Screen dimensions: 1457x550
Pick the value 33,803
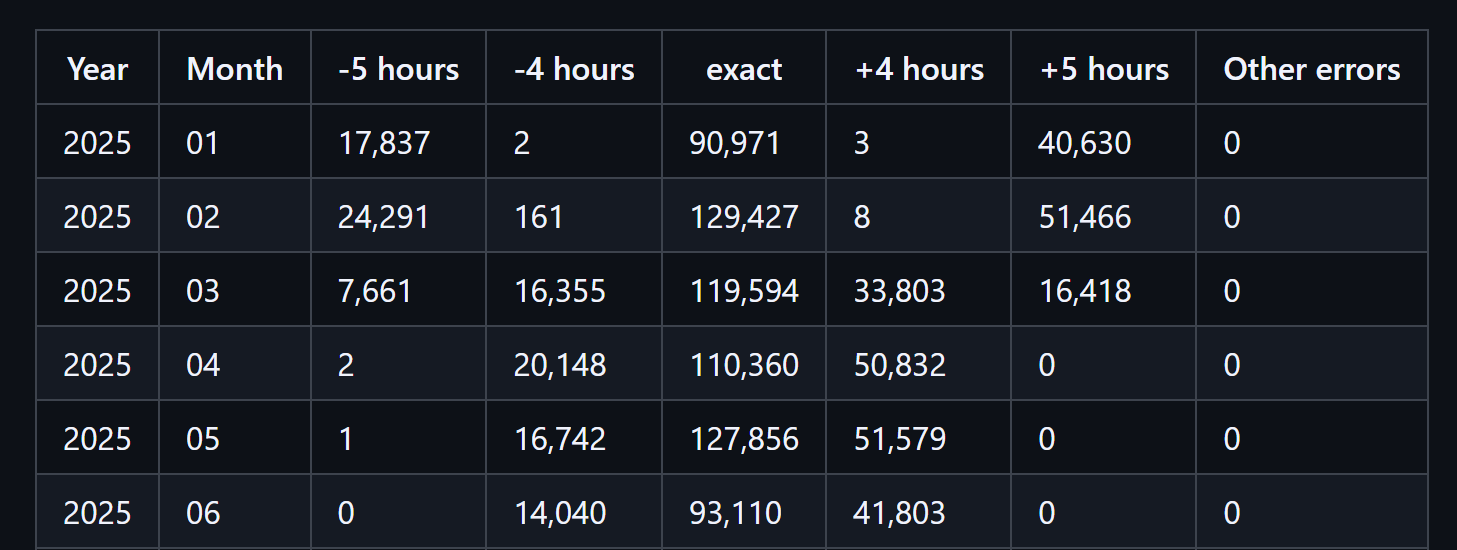coord(900,291)
